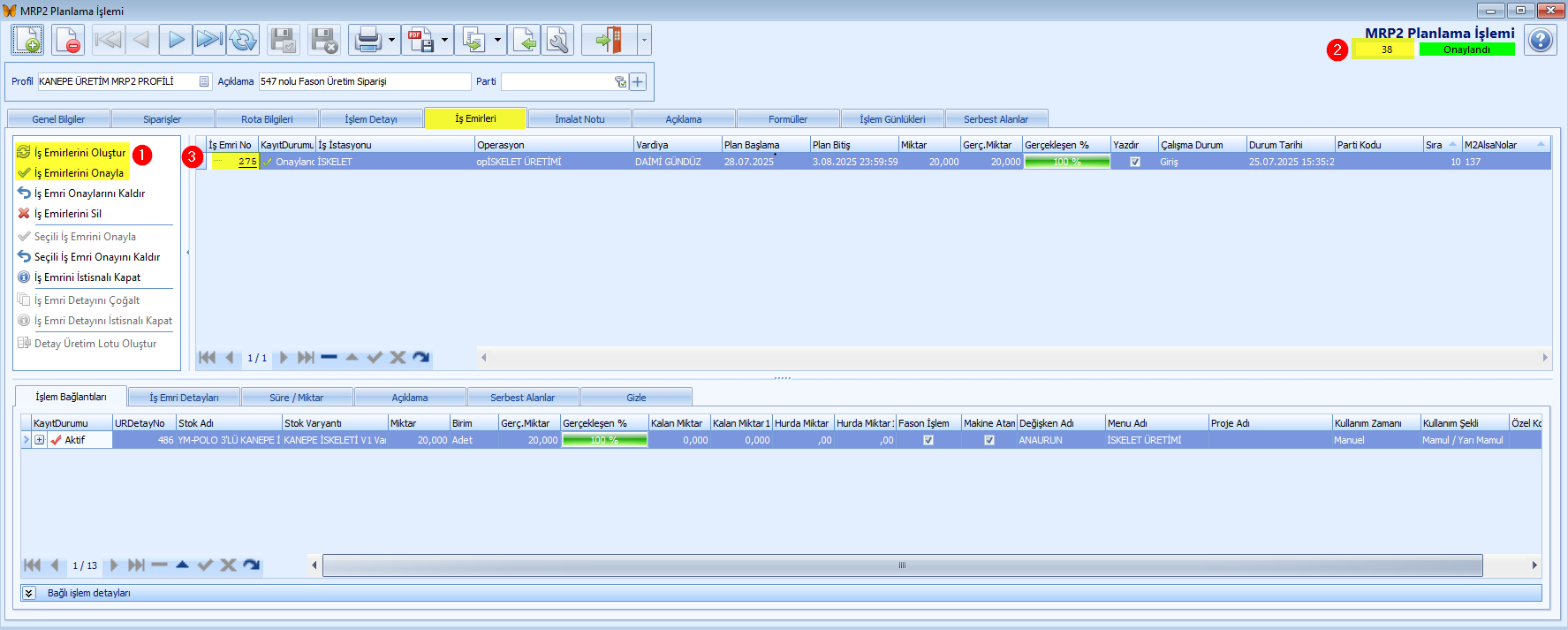
Task: Click the exit door icon
Action: 609,40
